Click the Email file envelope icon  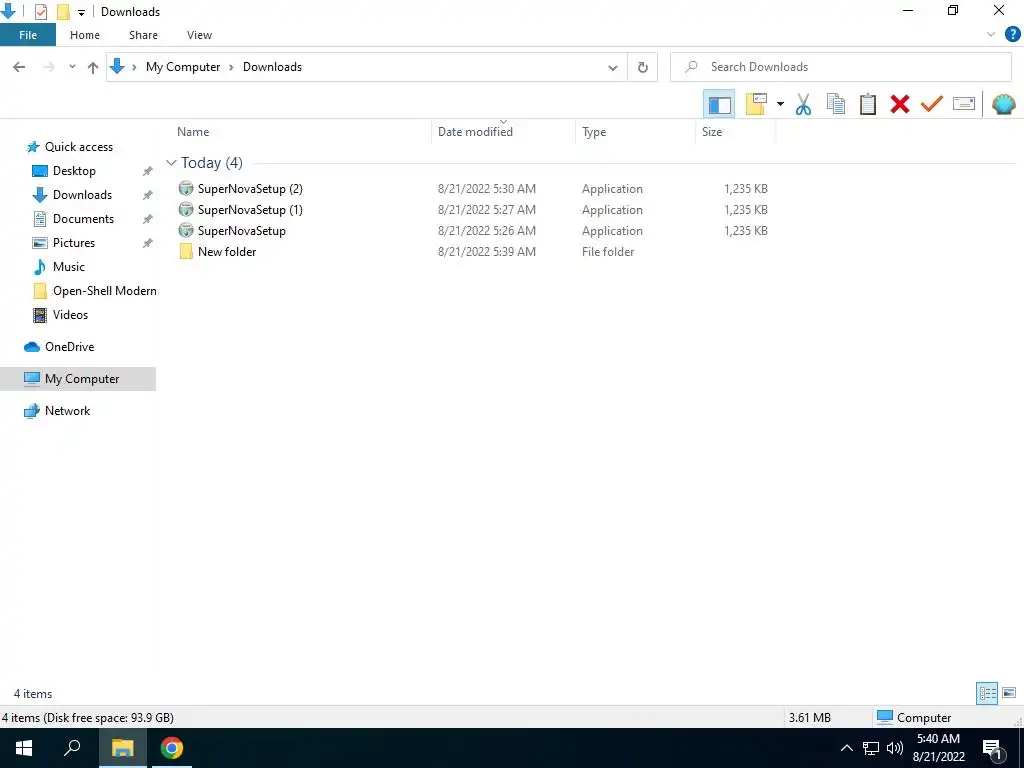(x=964, y=104)
